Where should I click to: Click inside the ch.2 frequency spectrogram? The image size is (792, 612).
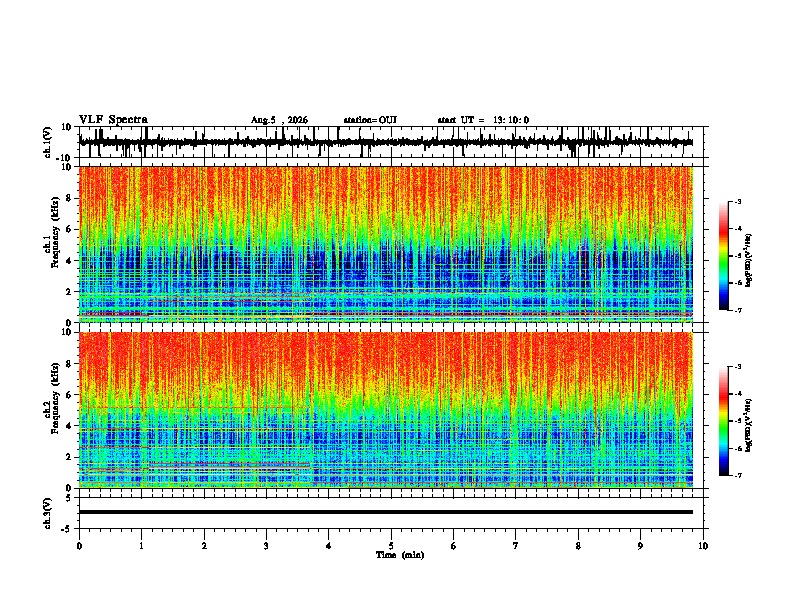[385, 410]
